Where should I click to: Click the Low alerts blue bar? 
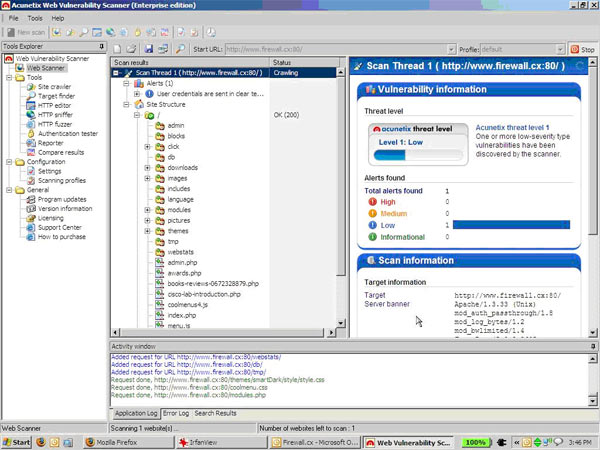[x=511, y=225]
